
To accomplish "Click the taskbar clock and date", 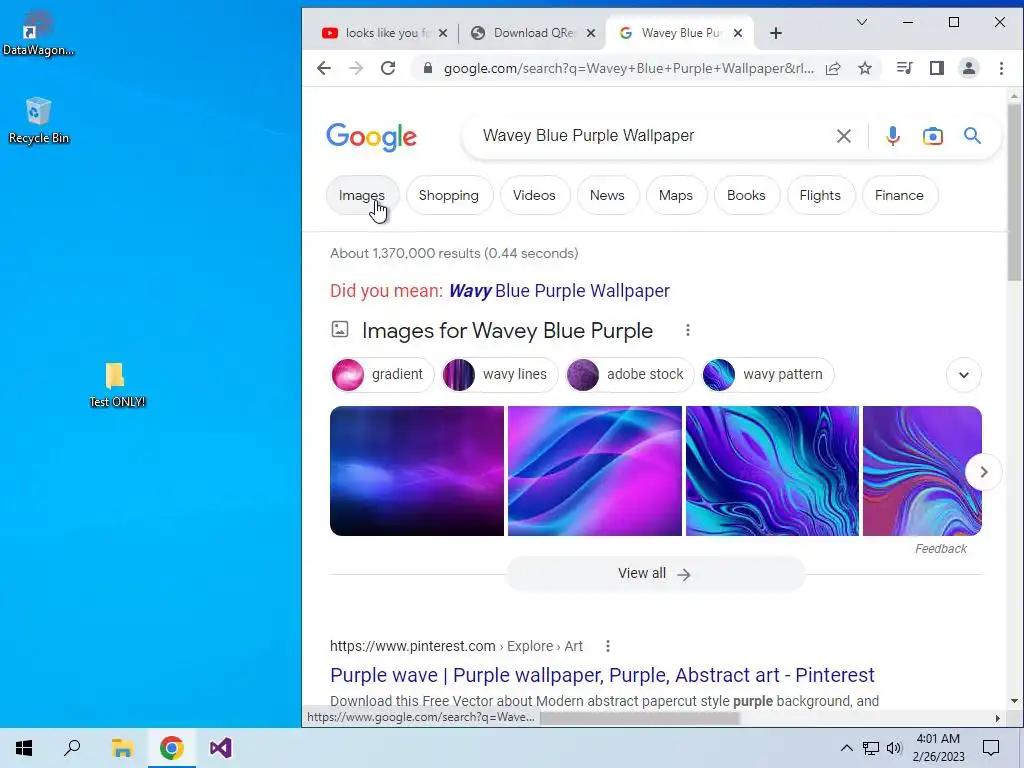I will (x=938, y=748).
